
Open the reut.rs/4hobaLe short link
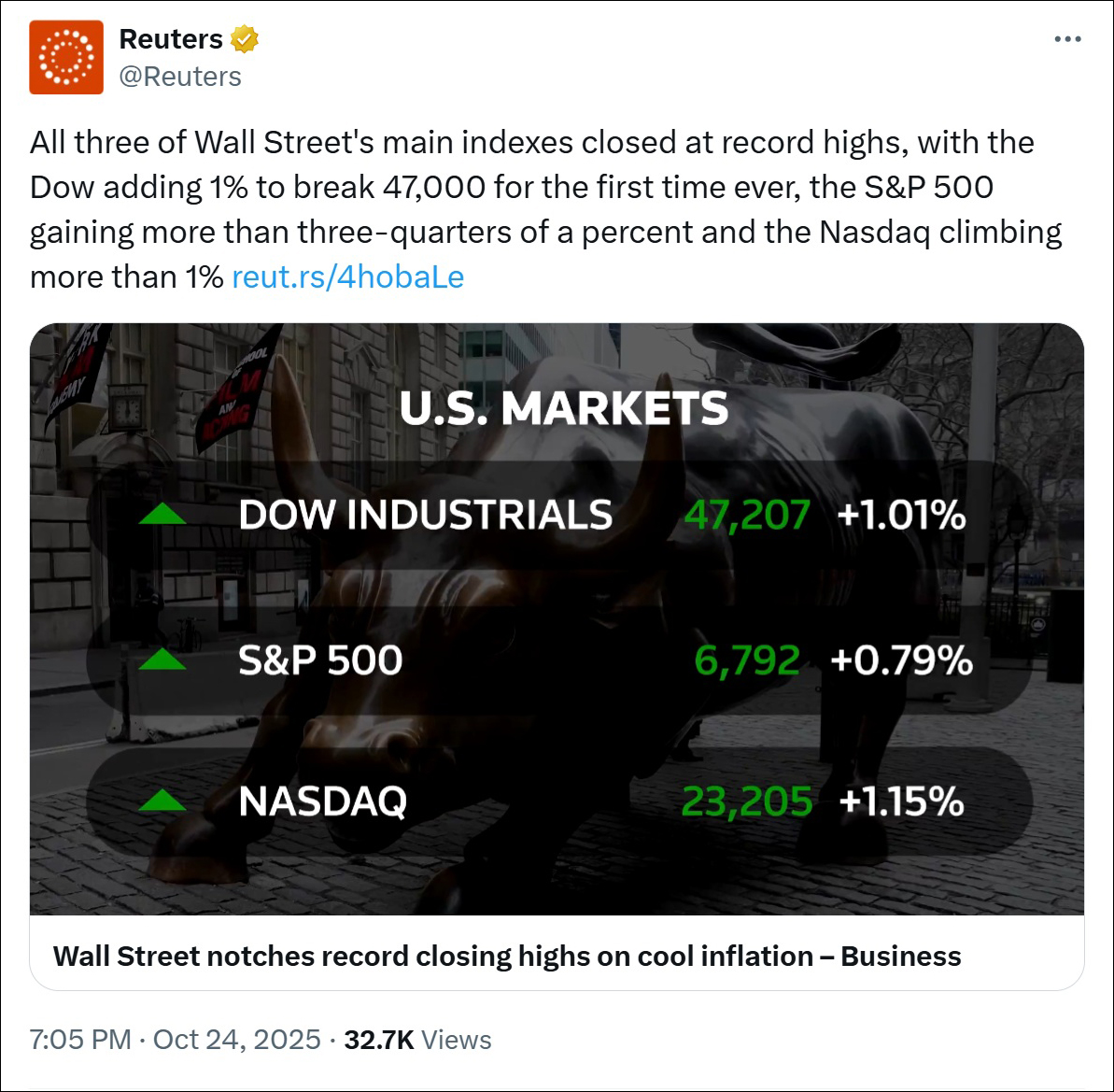click(347, 277)
